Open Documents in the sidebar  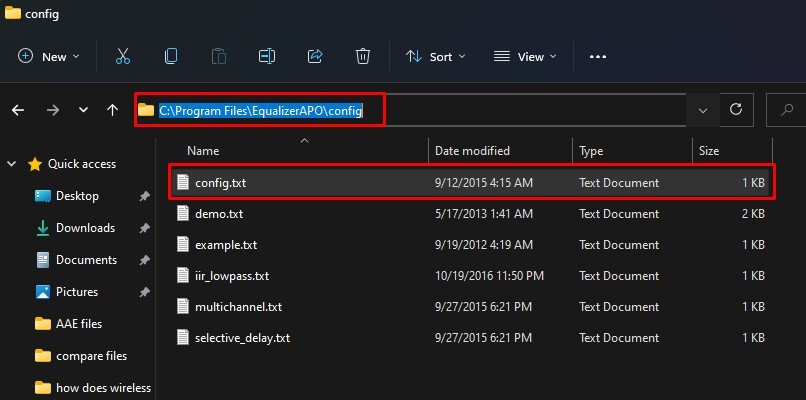77,260
